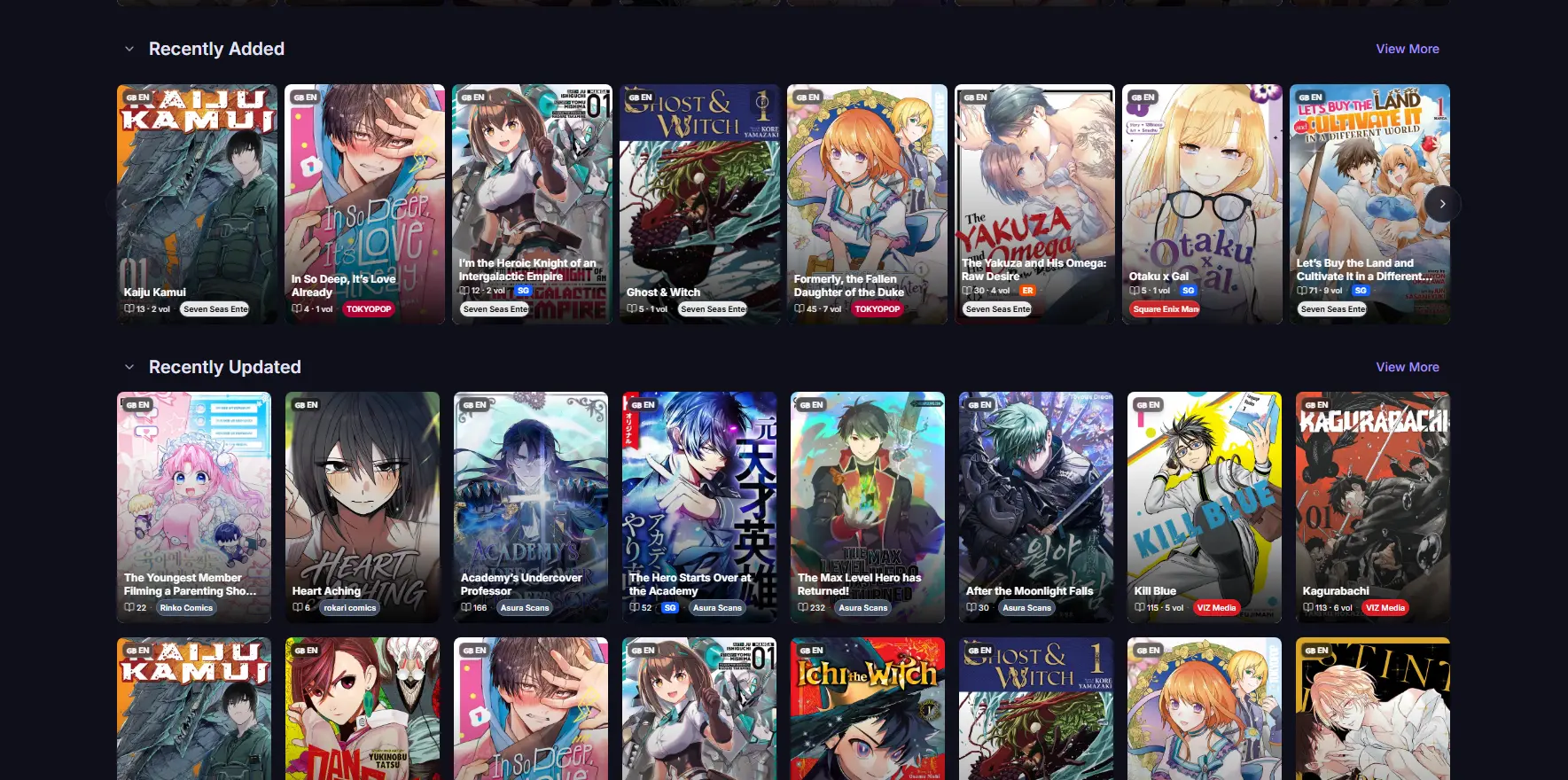Click the Asura Scans tag on The Hero Starts Over
The height and width of the screenshot is (780, 1568).
(x=717, y=608)
